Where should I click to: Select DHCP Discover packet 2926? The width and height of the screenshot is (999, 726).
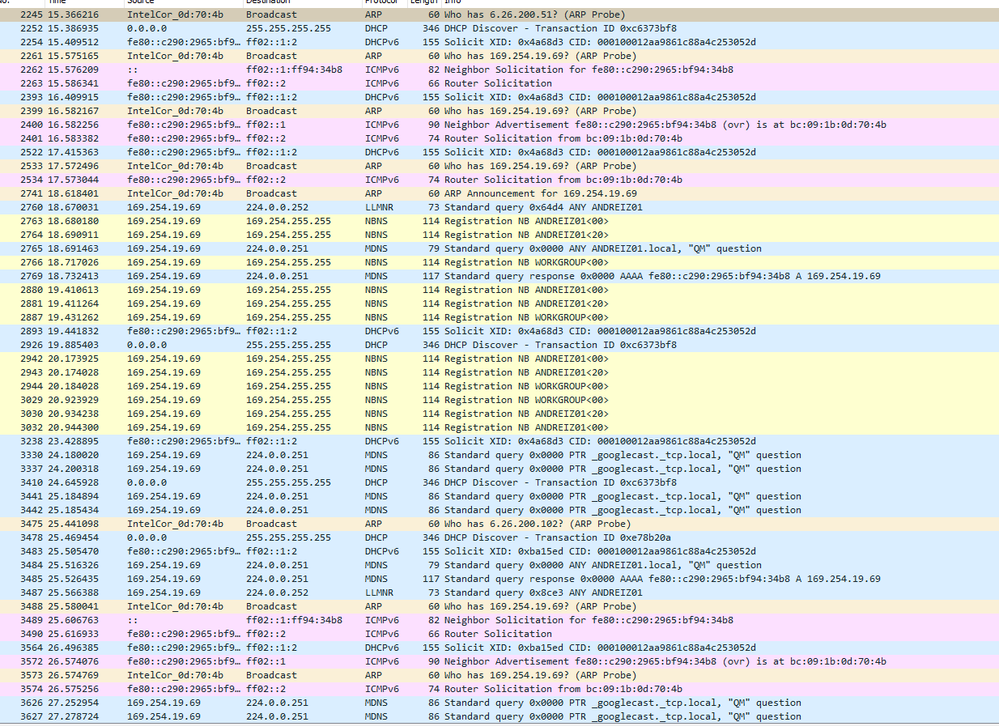(x=500, y=345)
